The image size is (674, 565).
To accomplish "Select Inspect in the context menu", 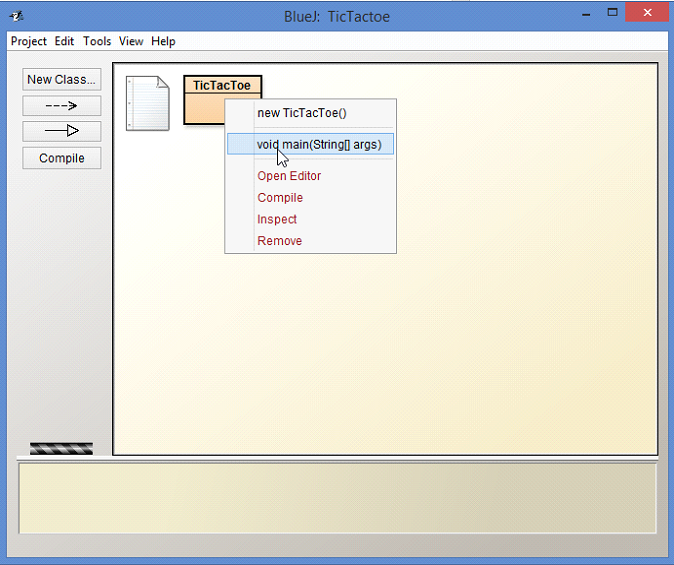I will [x=310, y=219].
